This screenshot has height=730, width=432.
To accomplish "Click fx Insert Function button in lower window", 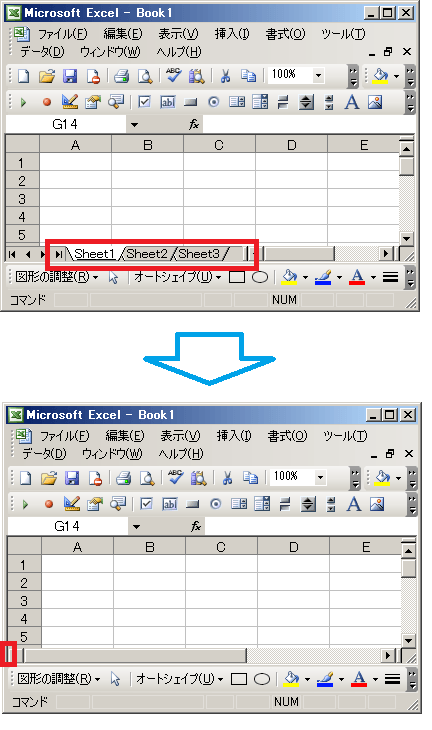I will pyautogui.click(x=196, y=526).
